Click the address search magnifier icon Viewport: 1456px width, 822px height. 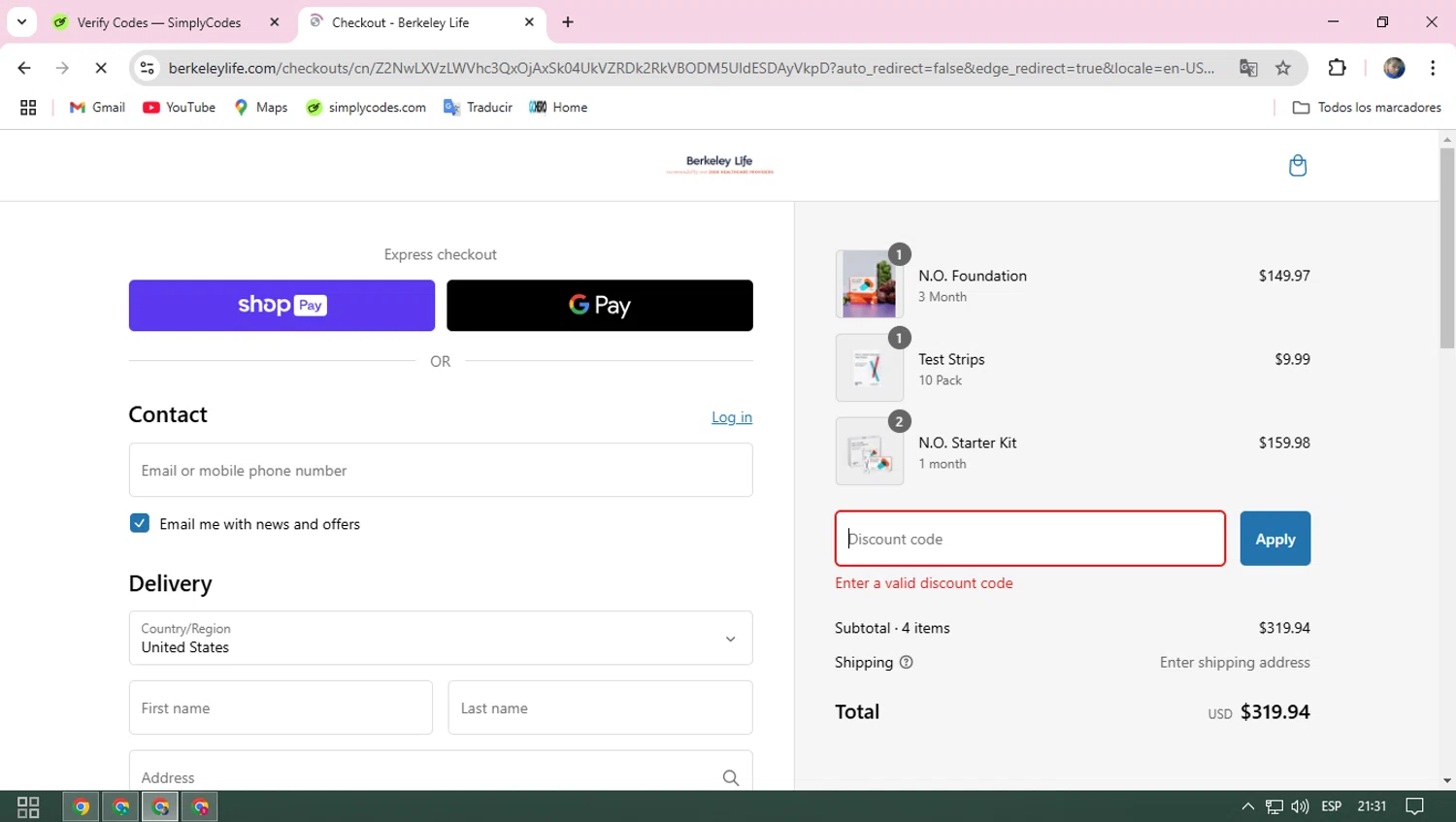tap(730, 777)
